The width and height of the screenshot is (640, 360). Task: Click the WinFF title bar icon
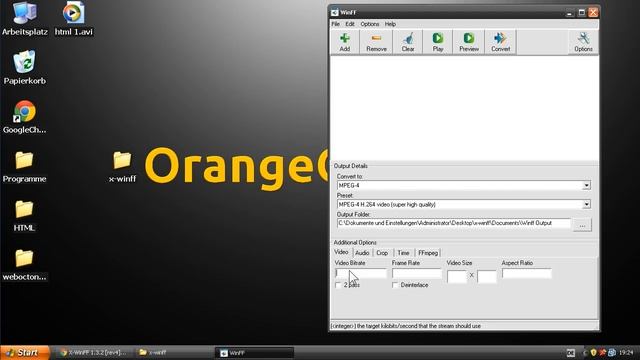335,12
